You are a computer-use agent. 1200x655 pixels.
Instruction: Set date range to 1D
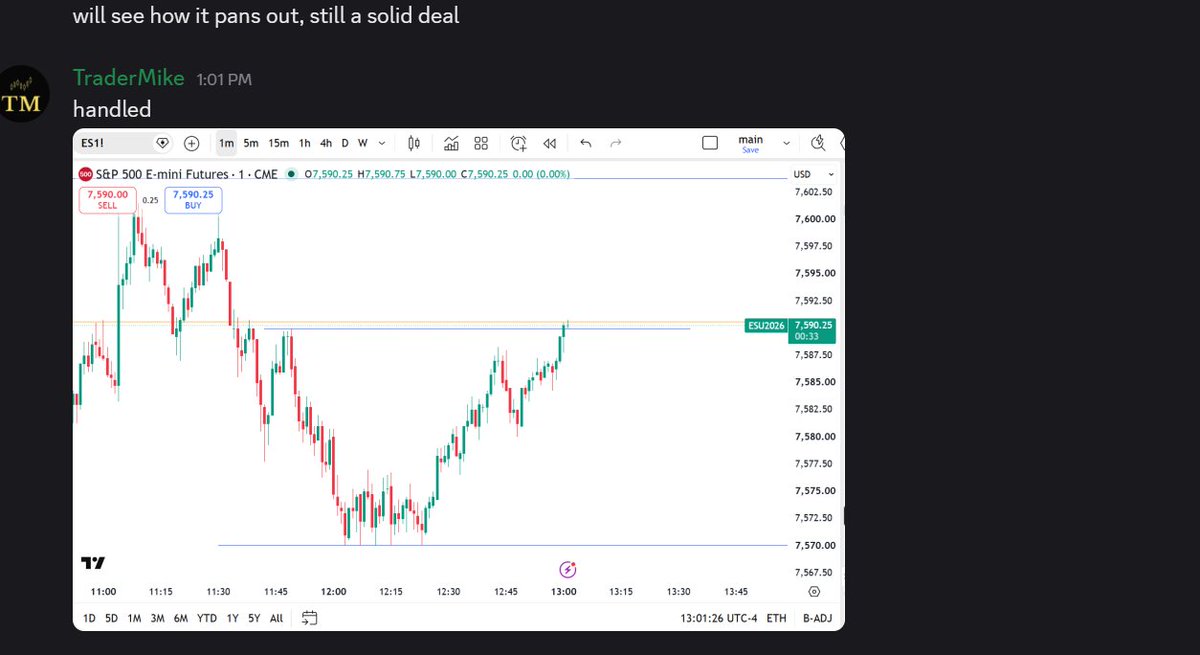click(x=90, y=618)
